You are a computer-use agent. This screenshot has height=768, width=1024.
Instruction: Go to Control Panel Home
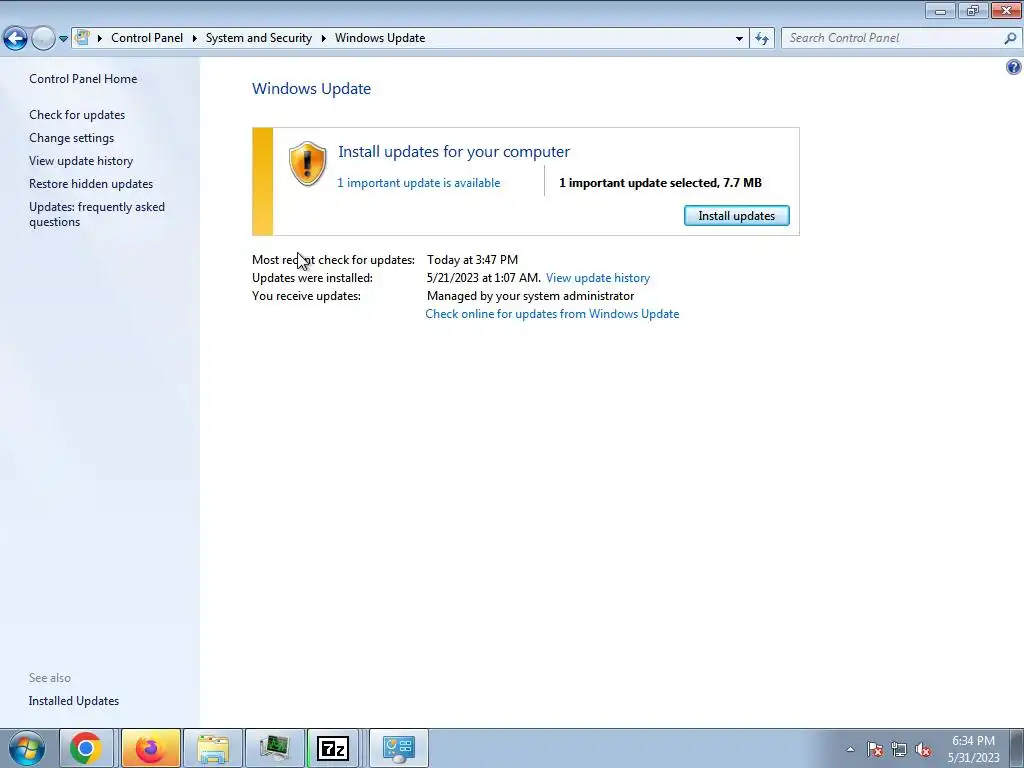click(83, 78)
